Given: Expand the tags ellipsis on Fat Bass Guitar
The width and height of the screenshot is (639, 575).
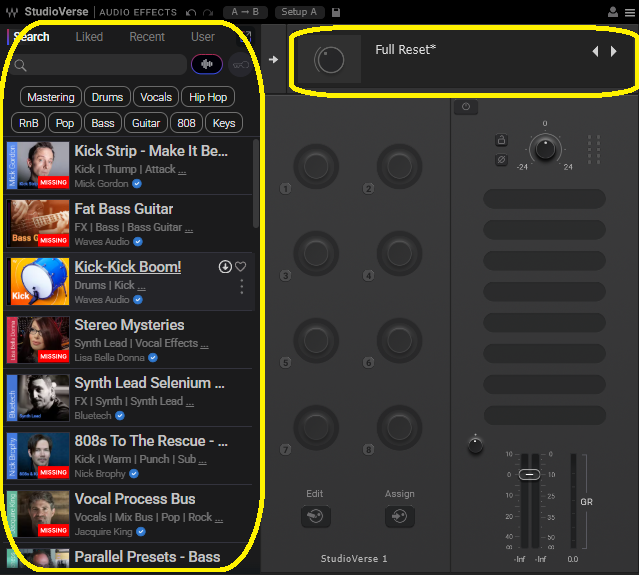Looking at the screenshot, I should (x=189, y=230).
